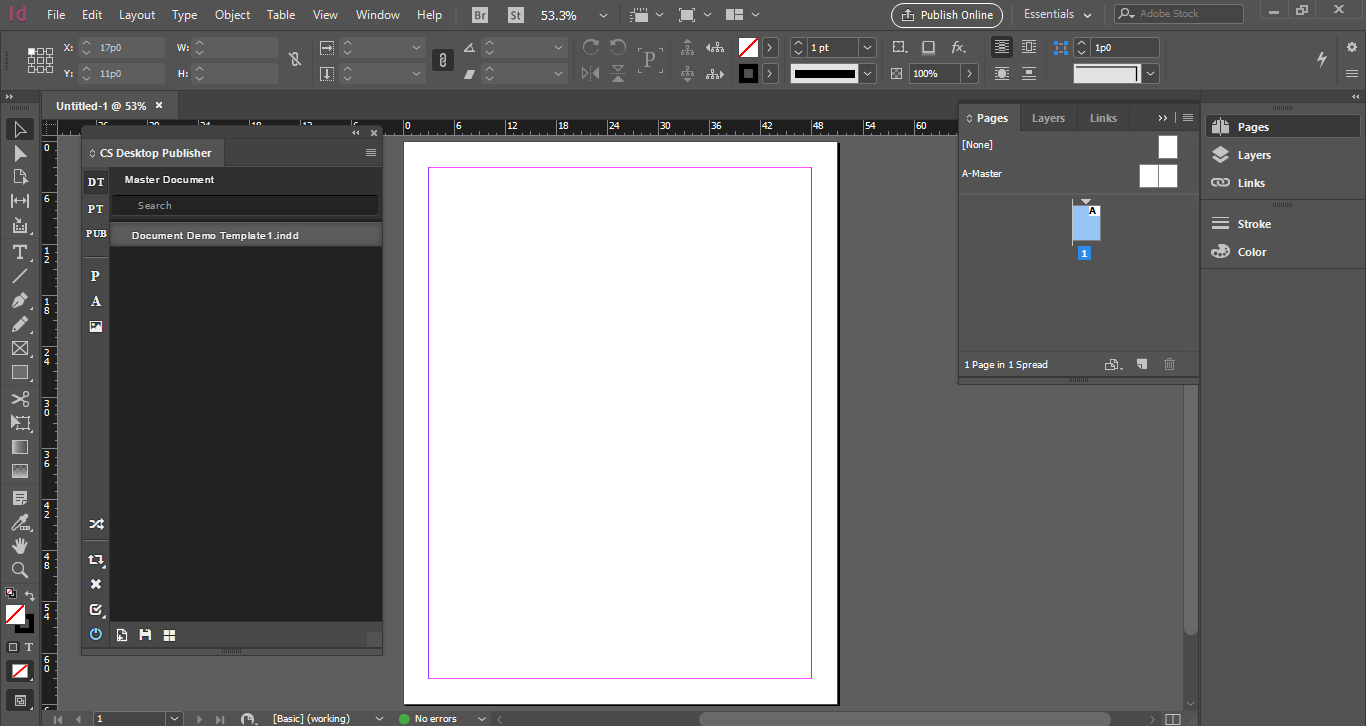
Task: Open preflight No errors menu arrow
Action: [482, 719]
